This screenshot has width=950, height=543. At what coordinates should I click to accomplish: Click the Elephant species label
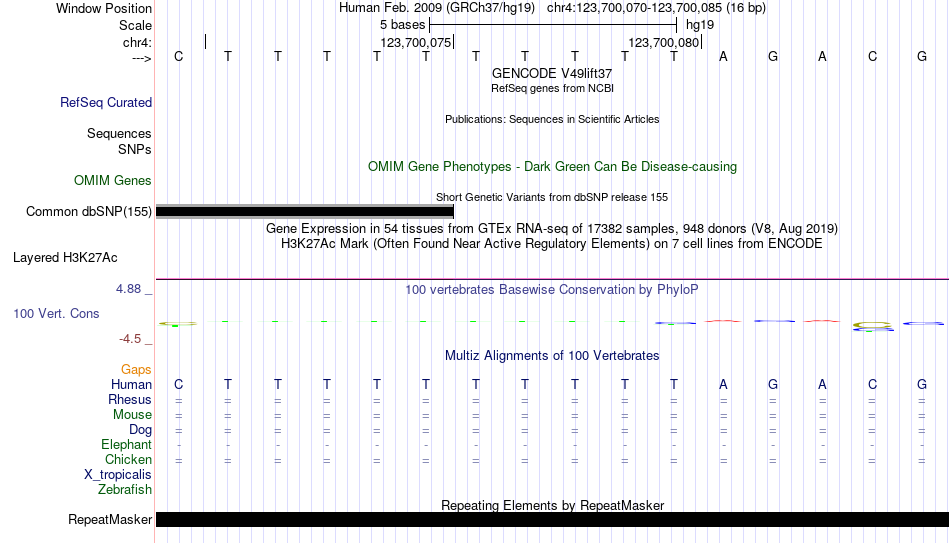(x=126, y=444)
